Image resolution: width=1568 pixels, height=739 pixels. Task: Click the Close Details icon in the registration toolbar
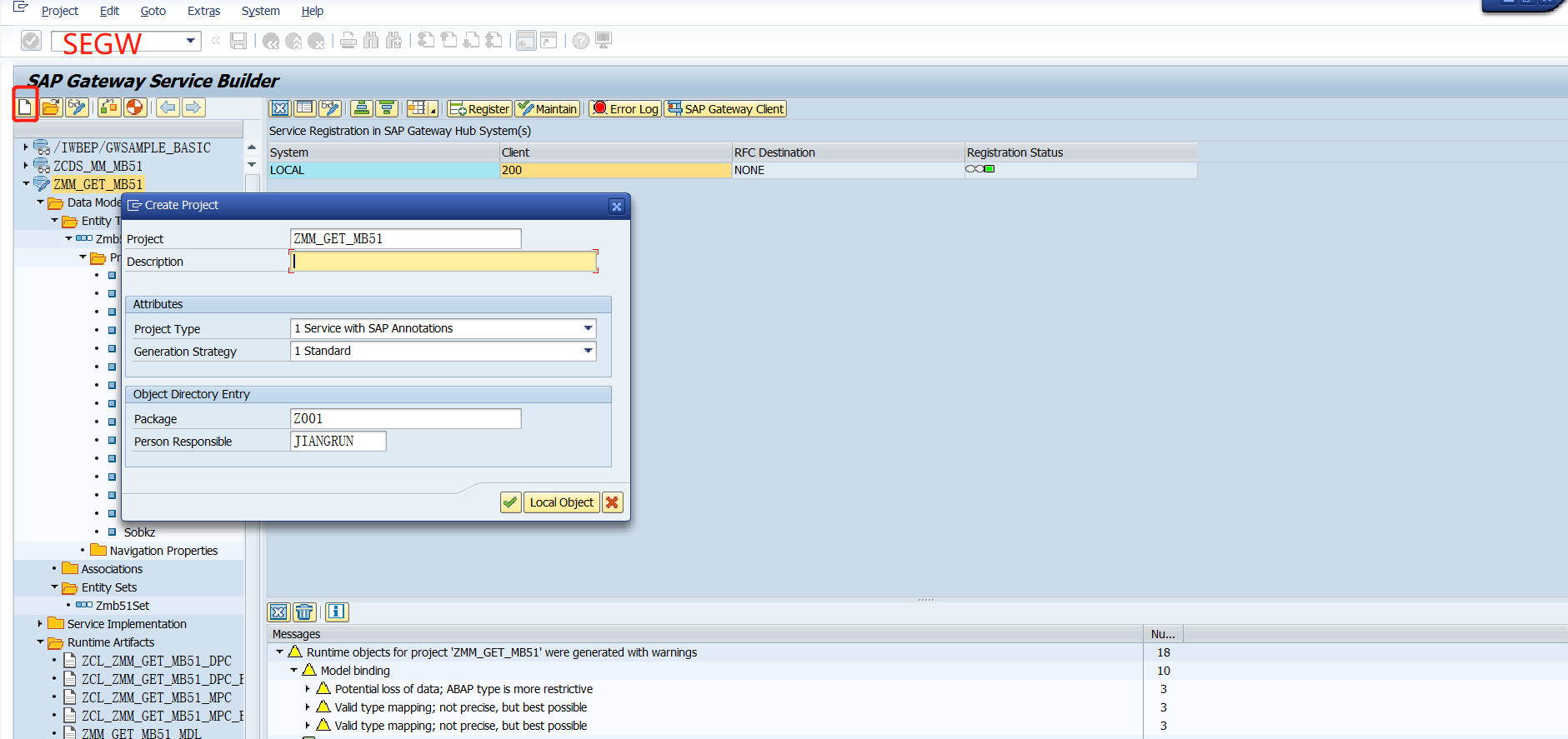click(280, 108)
